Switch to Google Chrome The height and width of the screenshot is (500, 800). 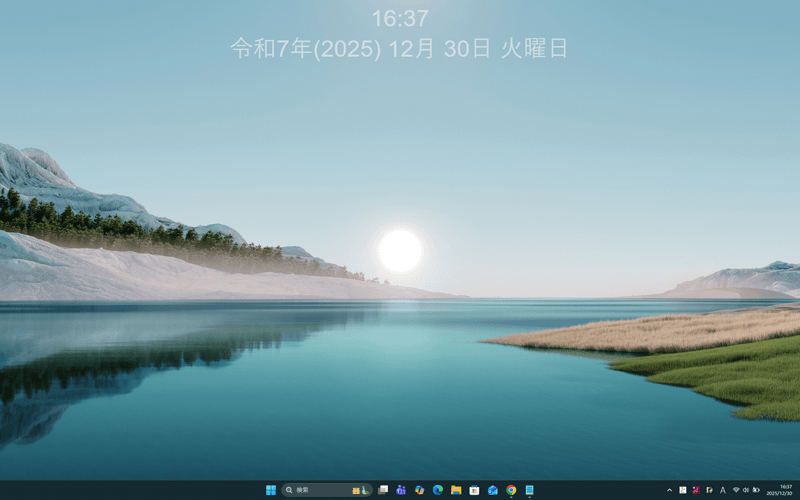(511, 490)
